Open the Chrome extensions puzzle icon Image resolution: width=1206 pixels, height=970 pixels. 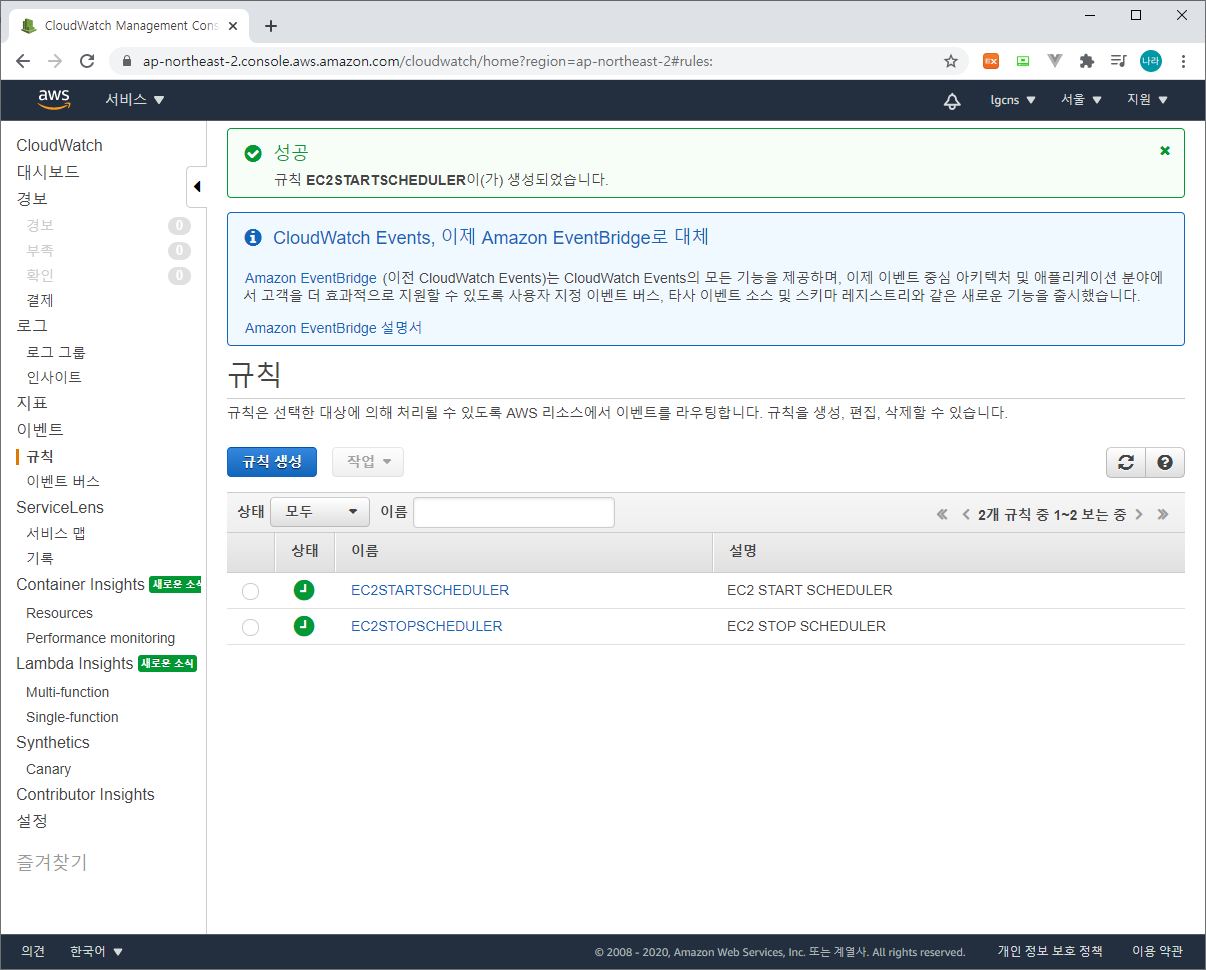tap(1087, 61)
